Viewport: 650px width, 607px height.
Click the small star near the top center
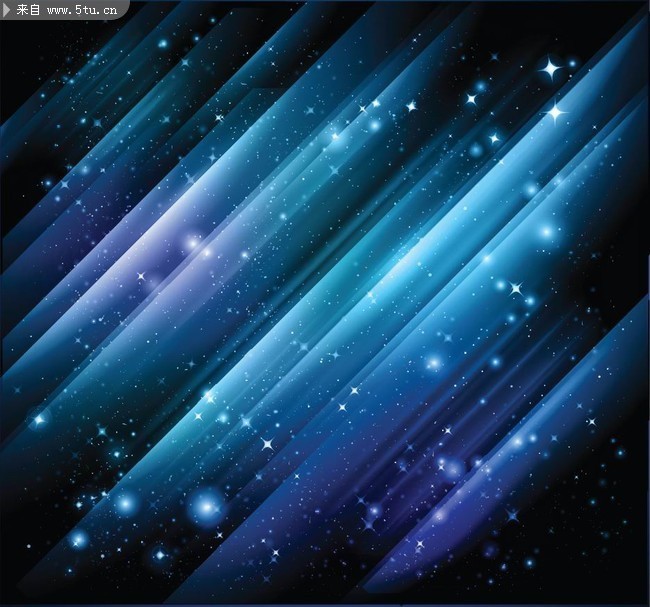411,105
